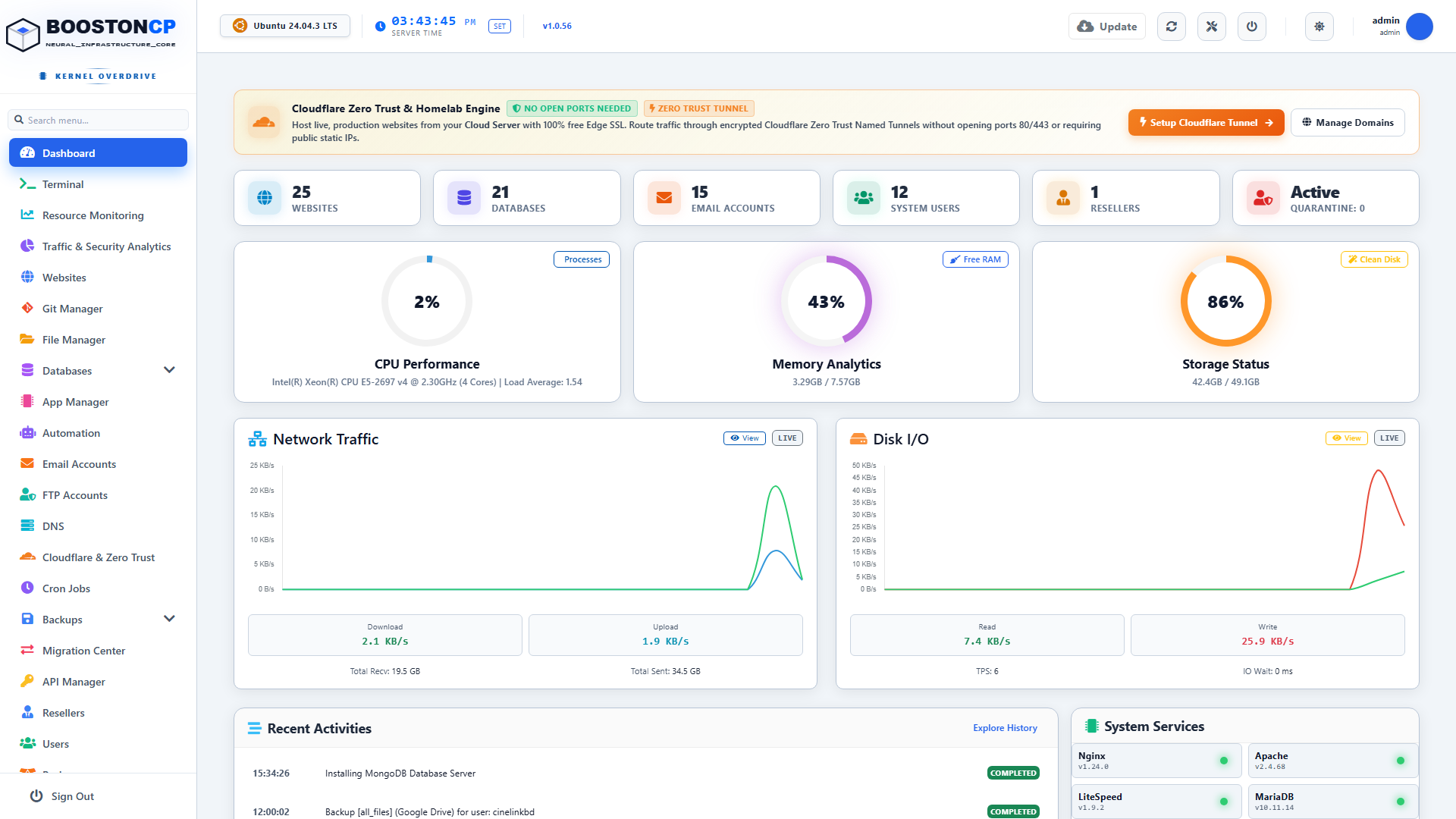Click the SET server time button
The image size is (1456, 819).
tap(500, 27)
